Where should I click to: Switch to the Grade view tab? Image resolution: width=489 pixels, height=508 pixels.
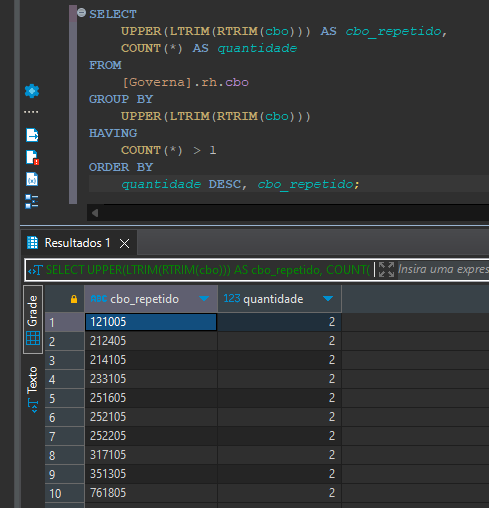click(33, 319)
